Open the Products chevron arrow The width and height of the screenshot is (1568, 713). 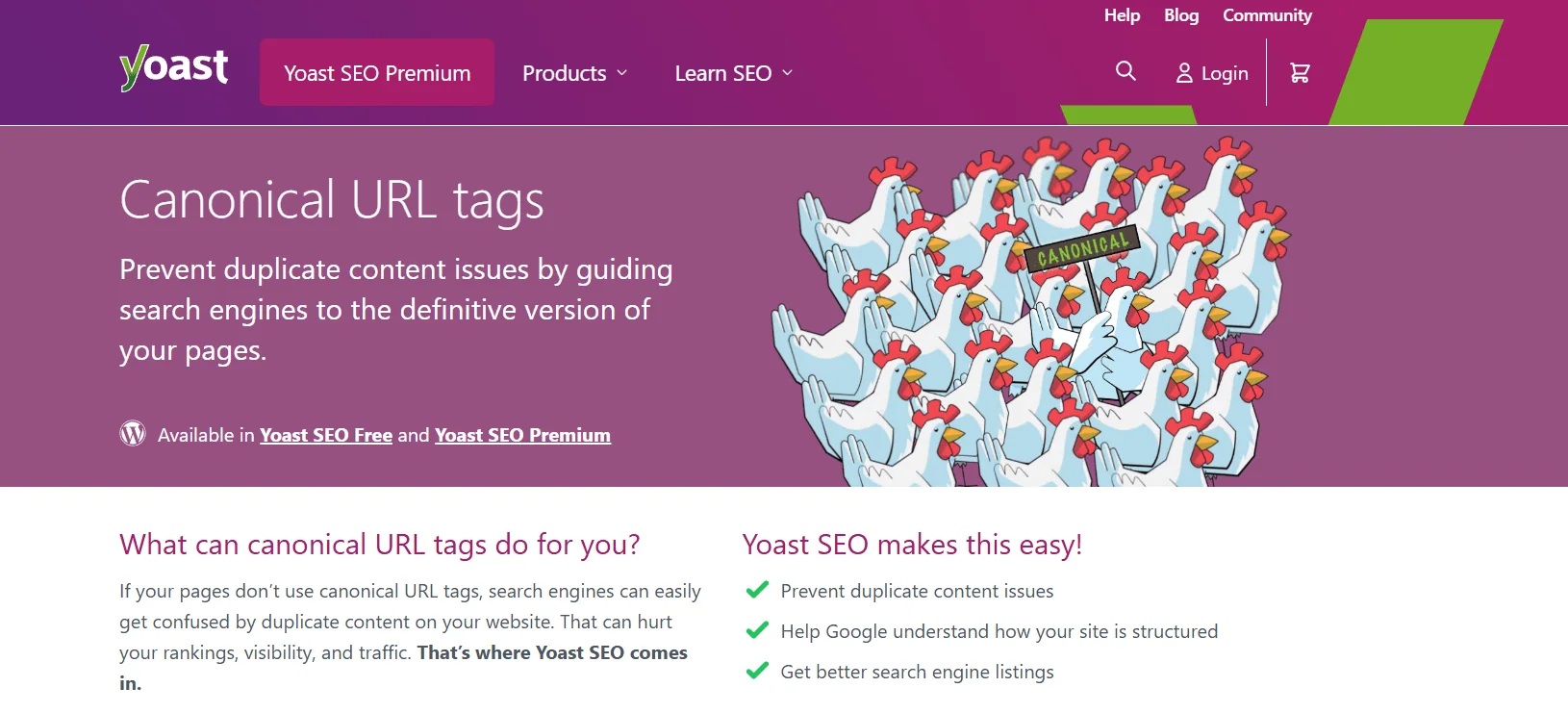[x=623, y=73]
